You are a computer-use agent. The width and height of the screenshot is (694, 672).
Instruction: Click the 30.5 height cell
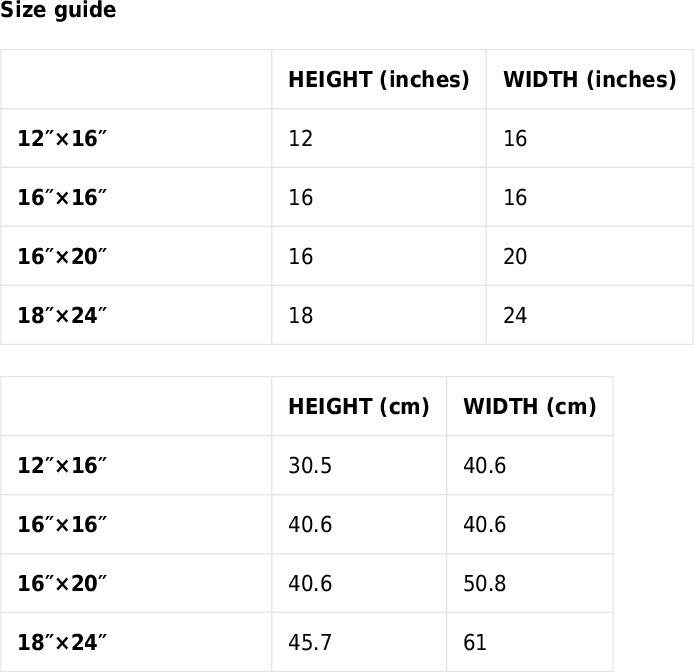point(310,466)
